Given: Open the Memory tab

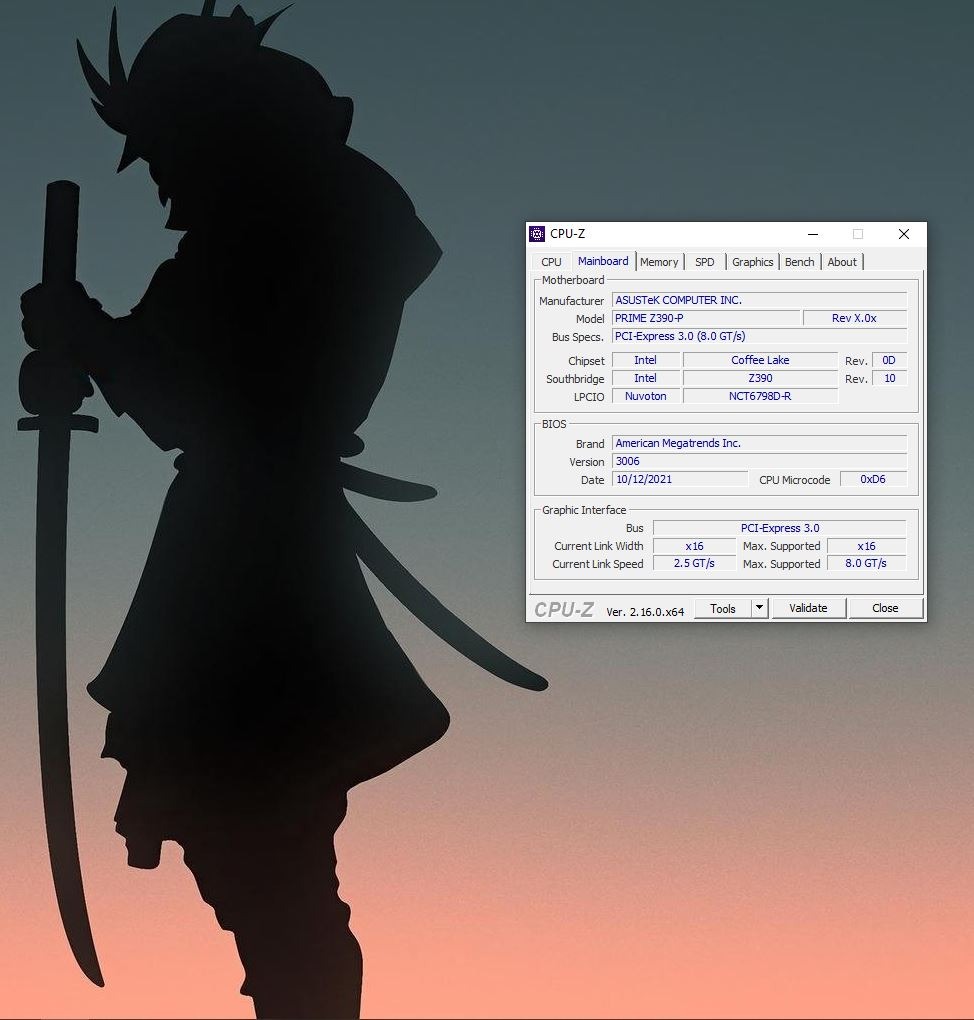Looking at the screenshot, I should 659,262.
